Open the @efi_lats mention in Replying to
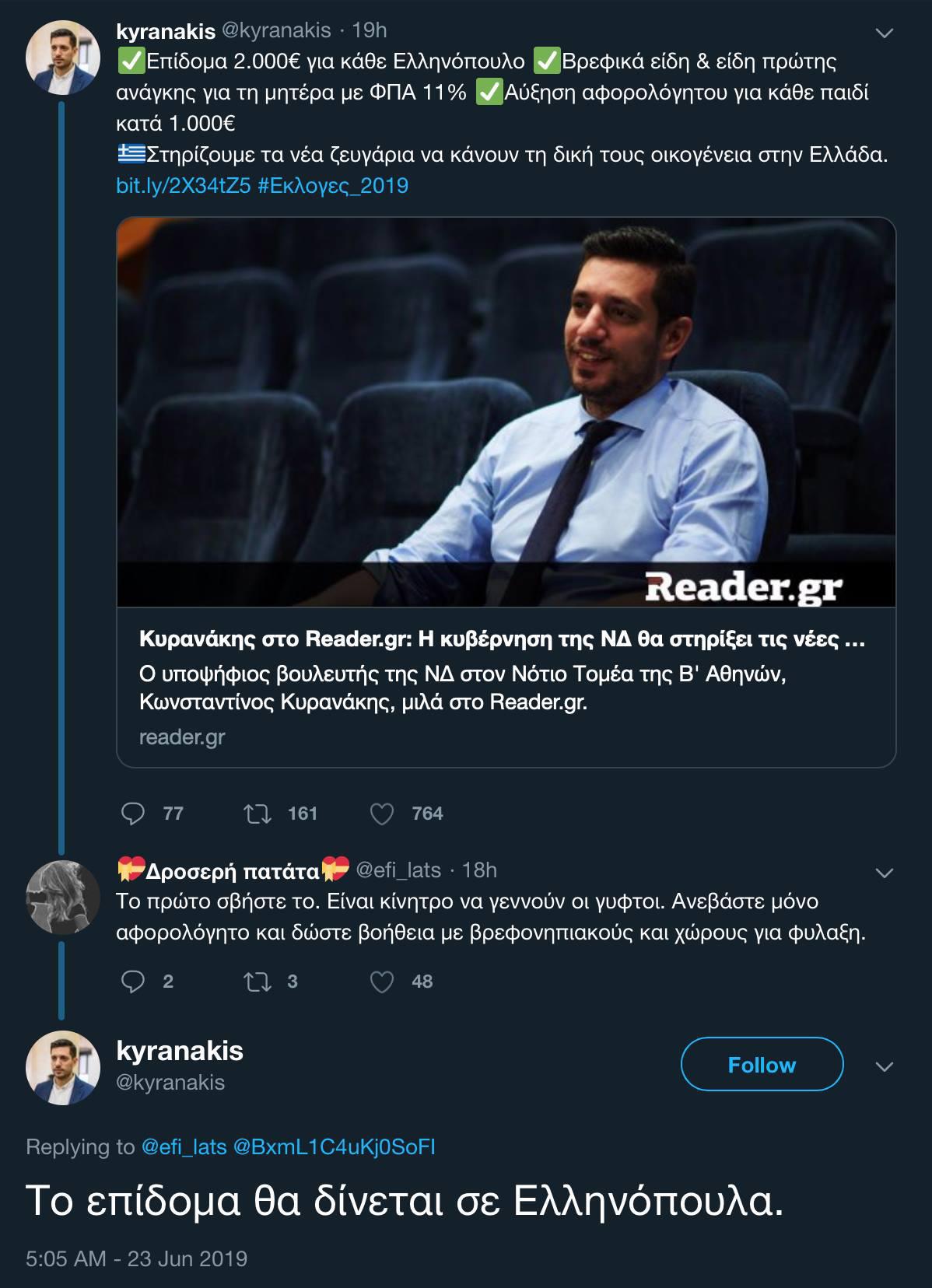 point(184,1146)
